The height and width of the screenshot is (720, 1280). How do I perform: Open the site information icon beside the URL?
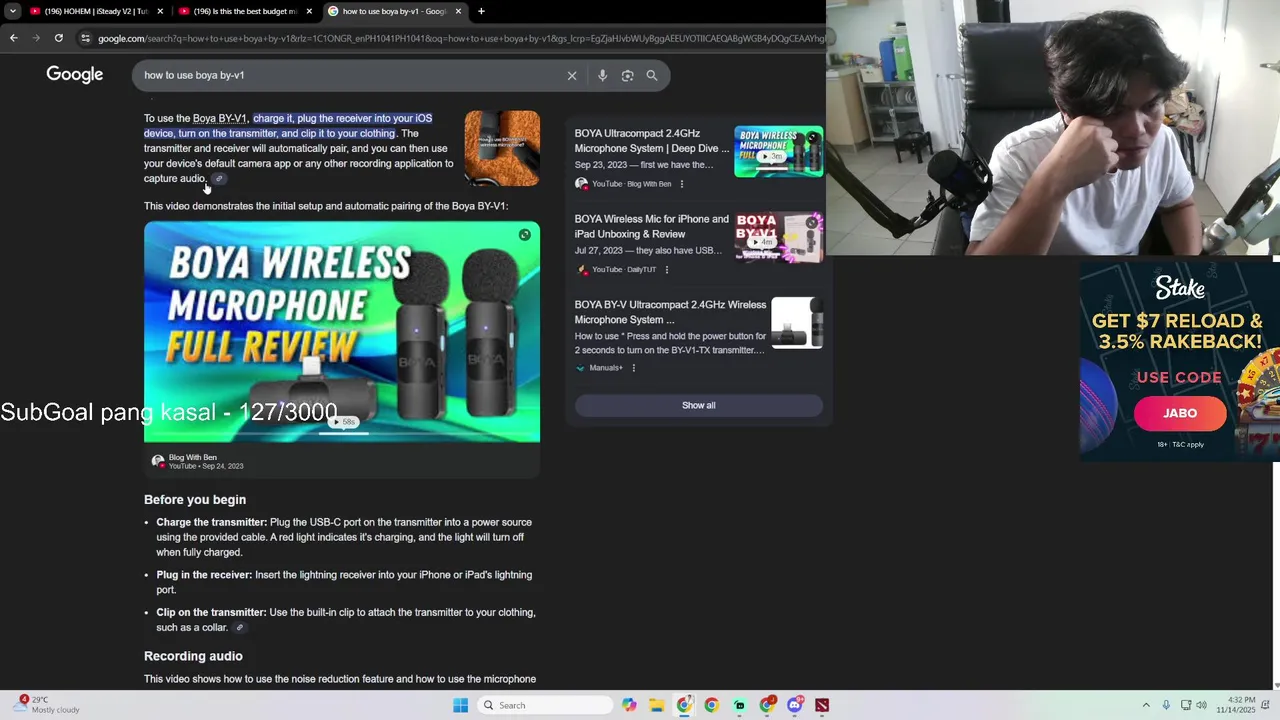click(x=86, y=38)
